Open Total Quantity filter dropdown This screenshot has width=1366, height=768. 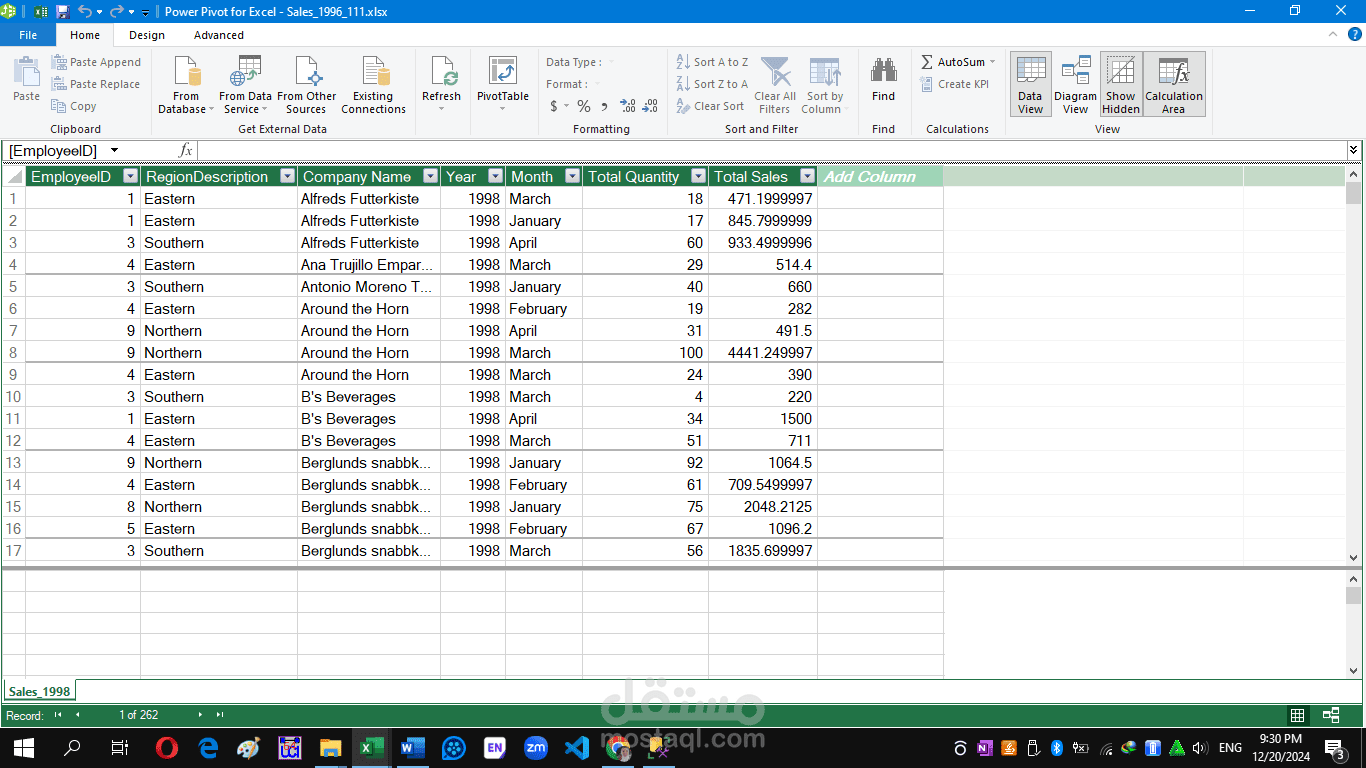pos(698,176)
